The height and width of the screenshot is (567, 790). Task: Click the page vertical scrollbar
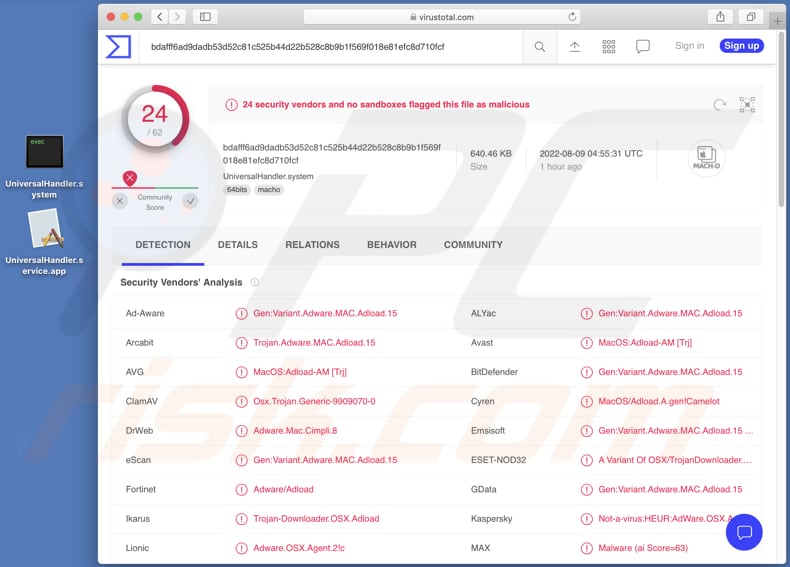coord(781,118)
